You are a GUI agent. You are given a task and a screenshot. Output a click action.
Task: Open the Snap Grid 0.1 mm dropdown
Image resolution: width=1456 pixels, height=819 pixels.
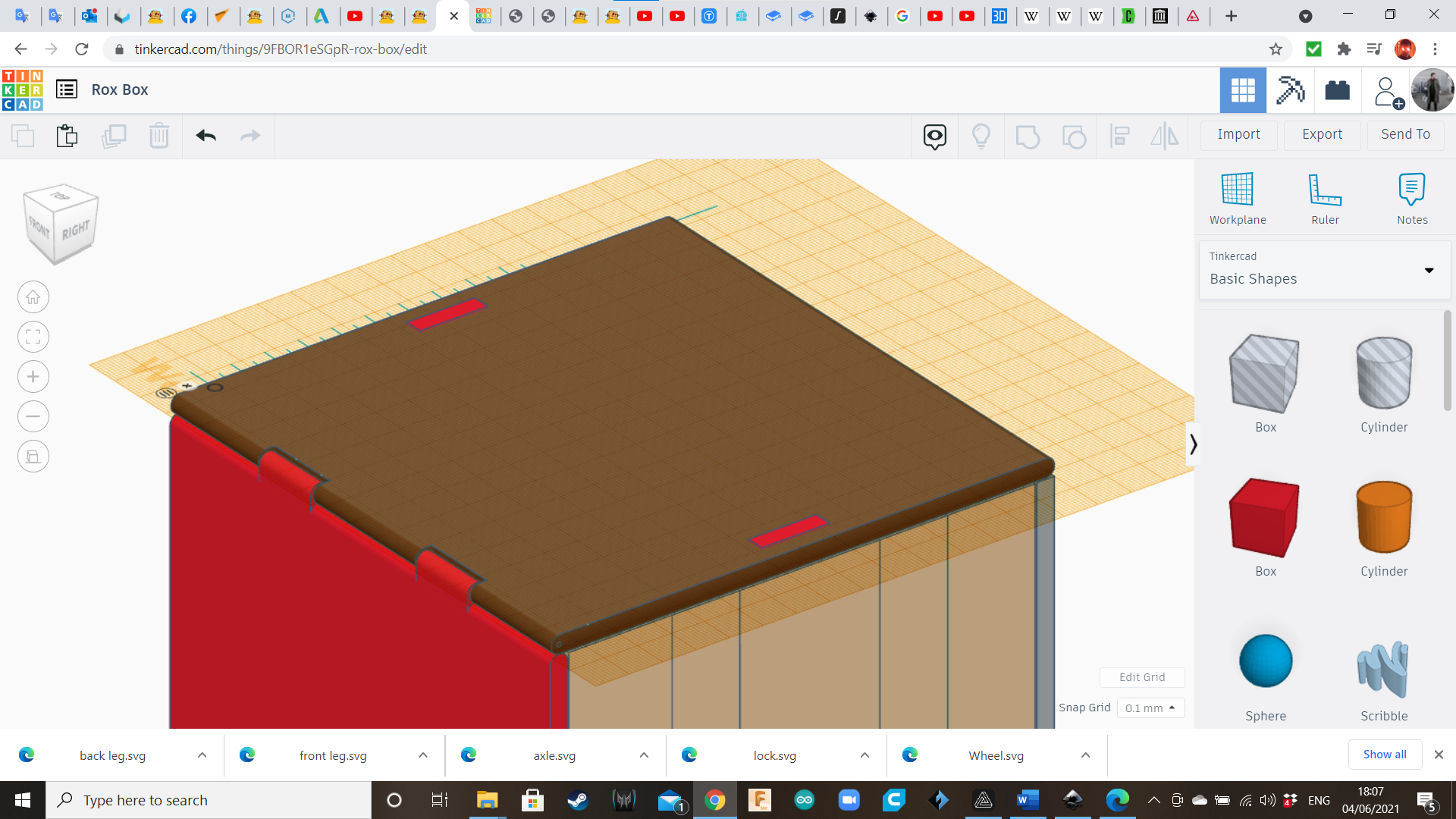(x=1150, y=708)
